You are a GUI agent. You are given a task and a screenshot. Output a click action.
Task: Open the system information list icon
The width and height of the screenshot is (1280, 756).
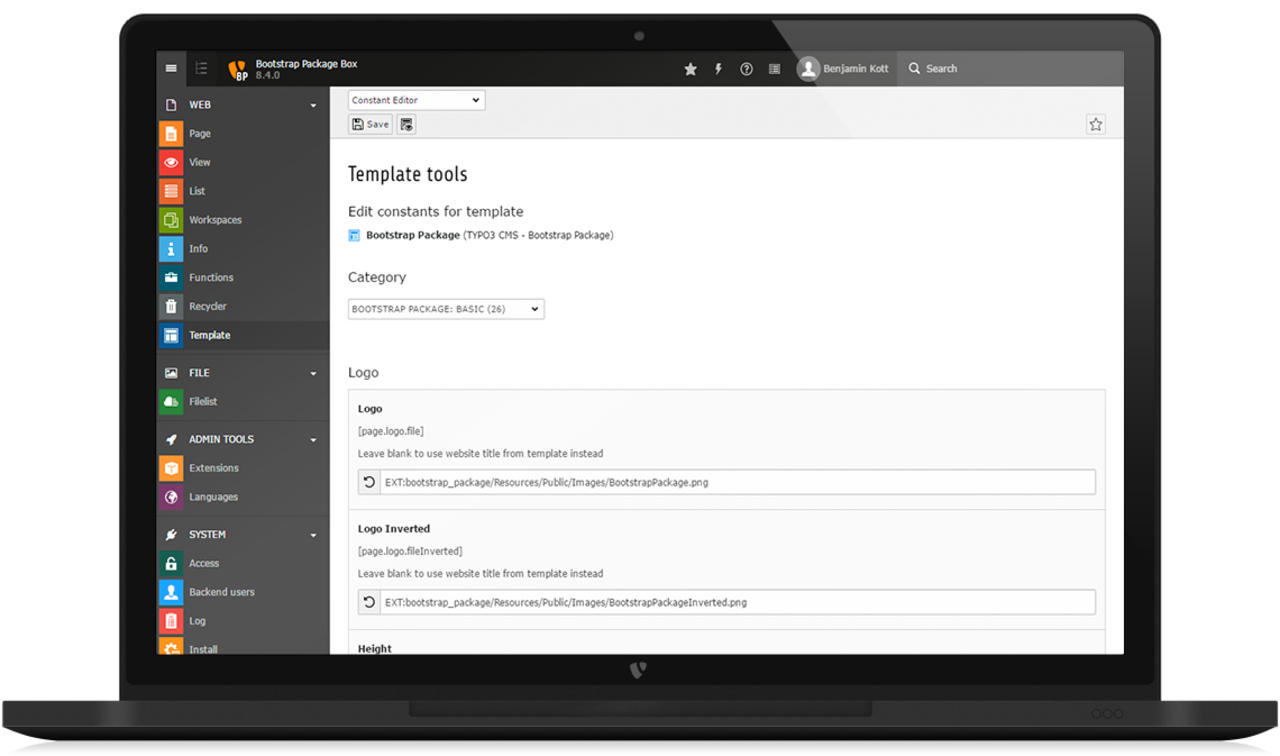(x=774, y=69)
